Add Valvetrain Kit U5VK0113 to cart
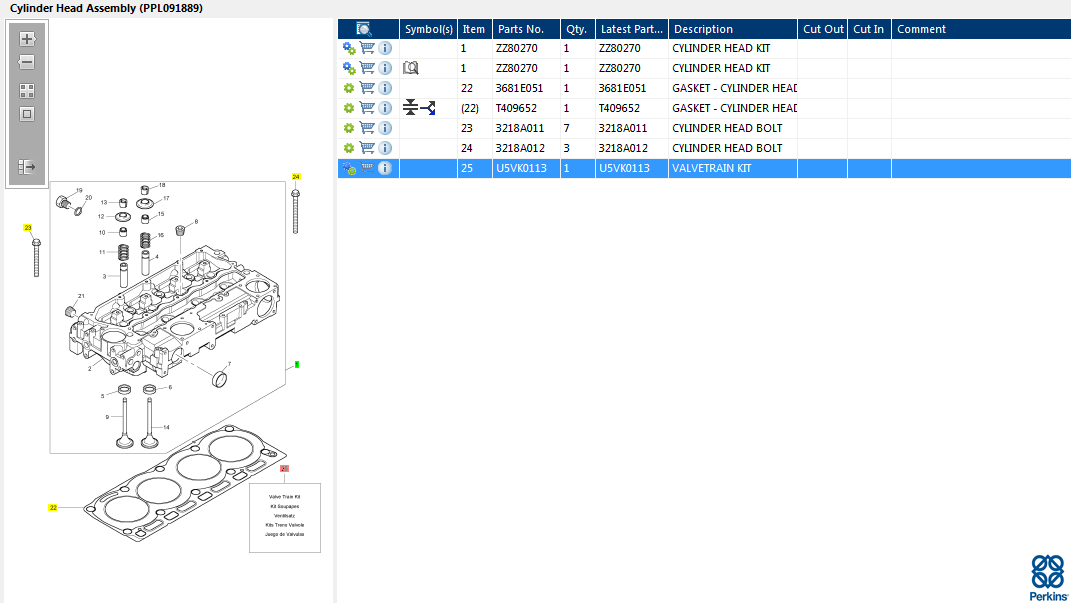Screen dimensions: 1071x603 click(x=367, y=168)
